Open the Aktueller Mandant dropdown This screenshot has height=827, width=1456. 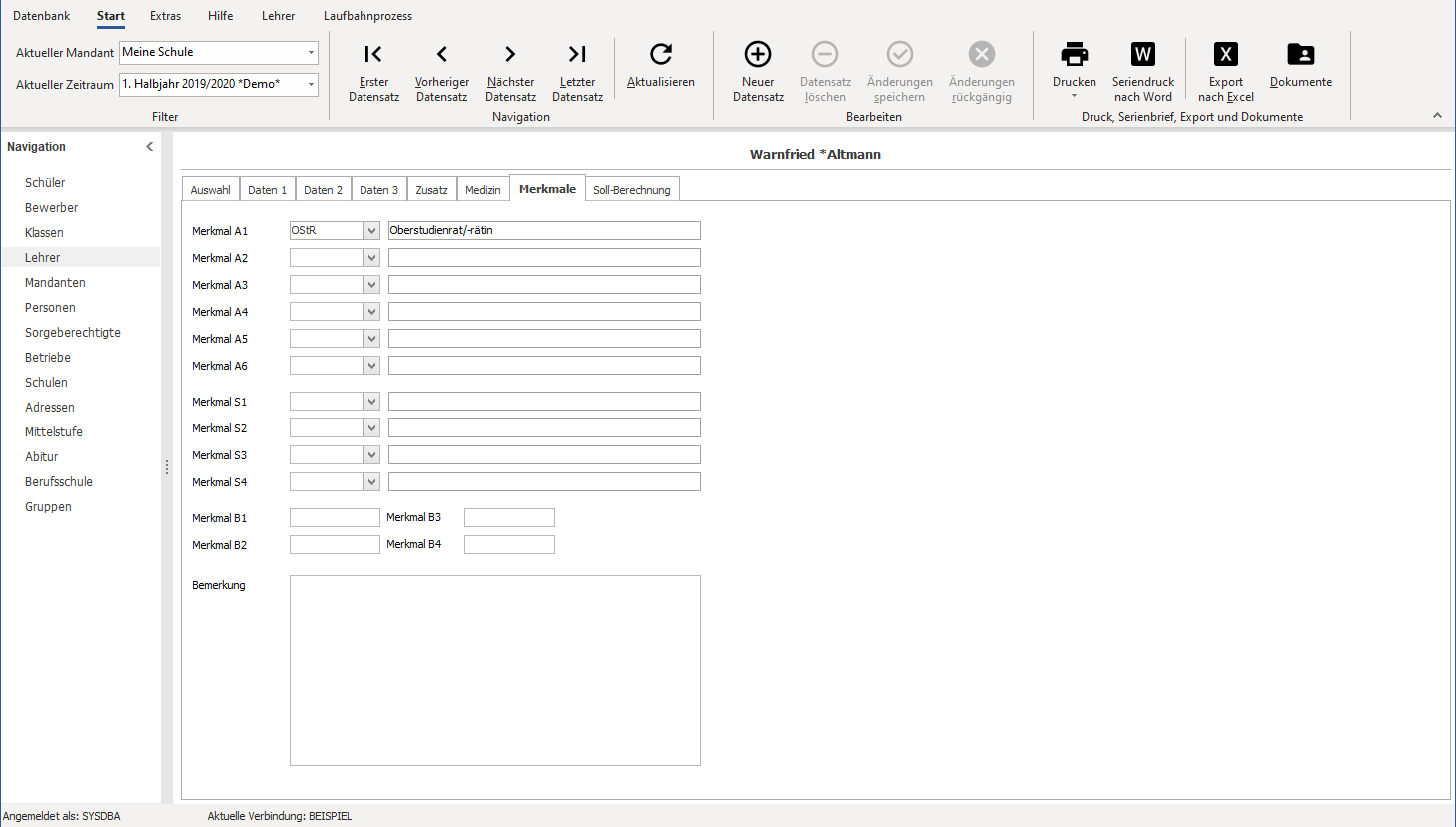(x=311, y=52)
